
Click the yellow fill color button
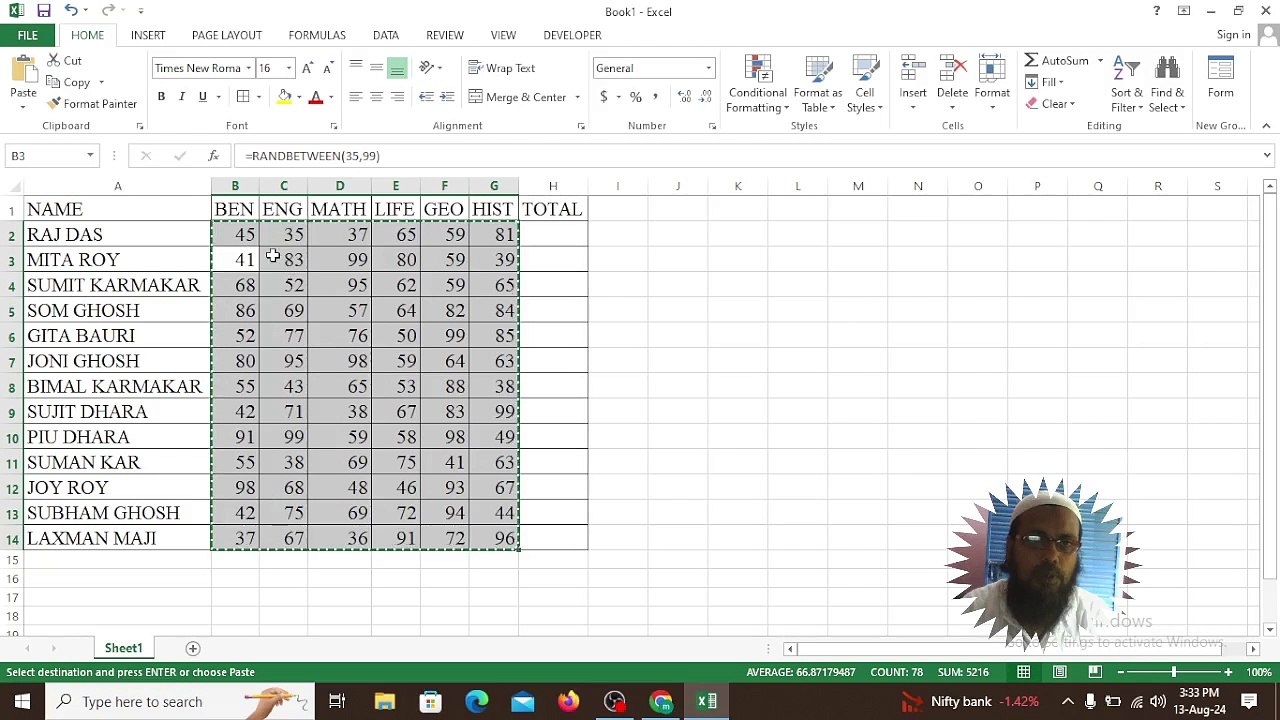[x=285, y=97]
